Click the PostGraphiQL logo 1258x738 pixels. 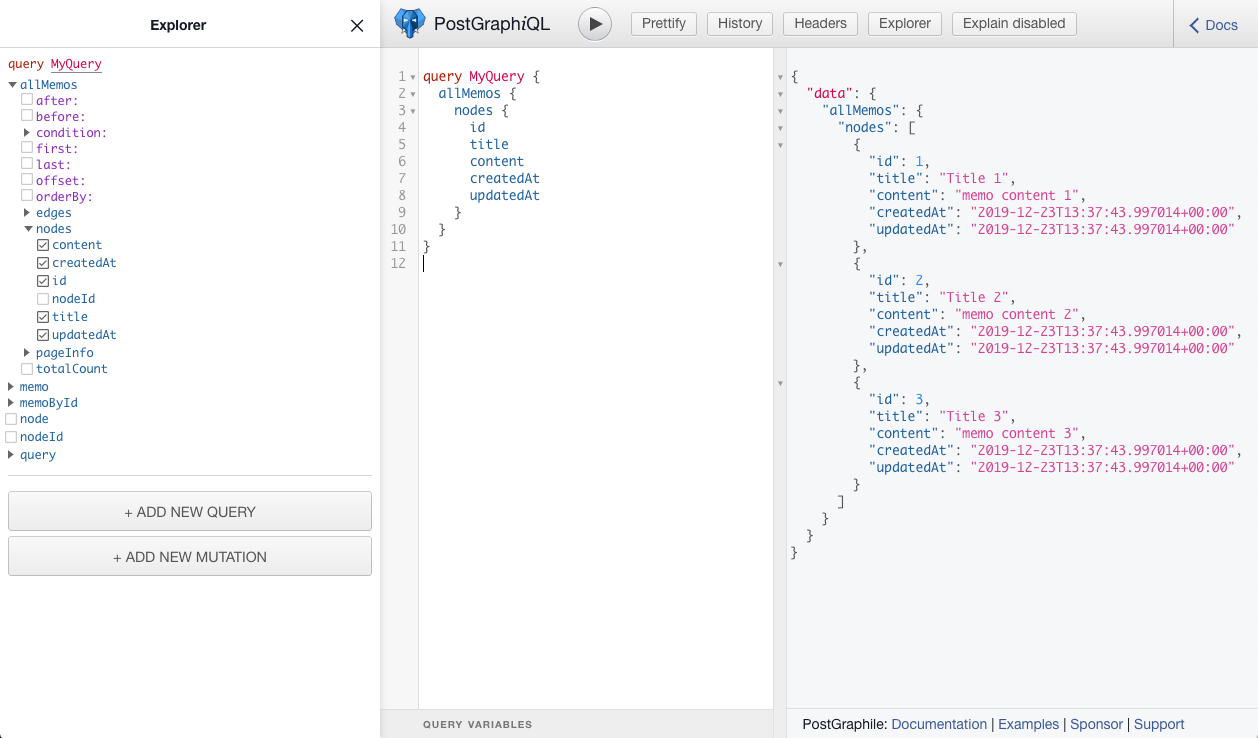410,23
